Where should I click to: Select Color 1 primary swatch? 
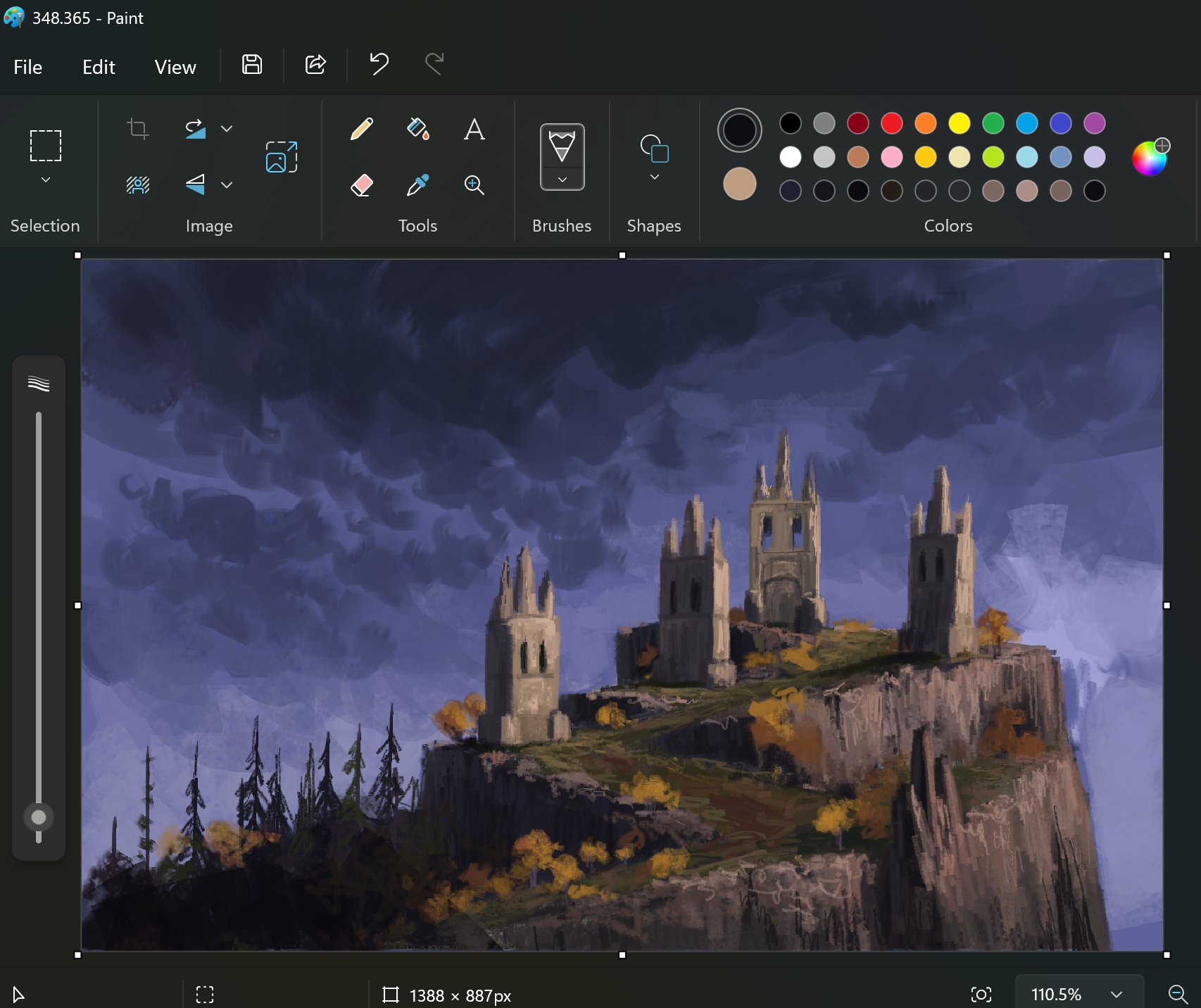[x=739, y=130]
